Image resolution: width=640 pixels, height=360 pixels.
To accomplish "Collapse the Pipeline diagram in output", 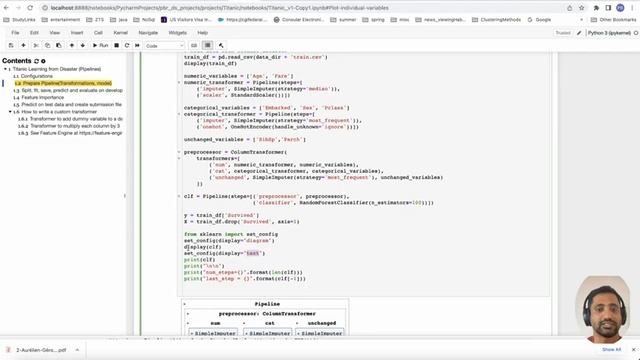I will [x=184, y=304].
